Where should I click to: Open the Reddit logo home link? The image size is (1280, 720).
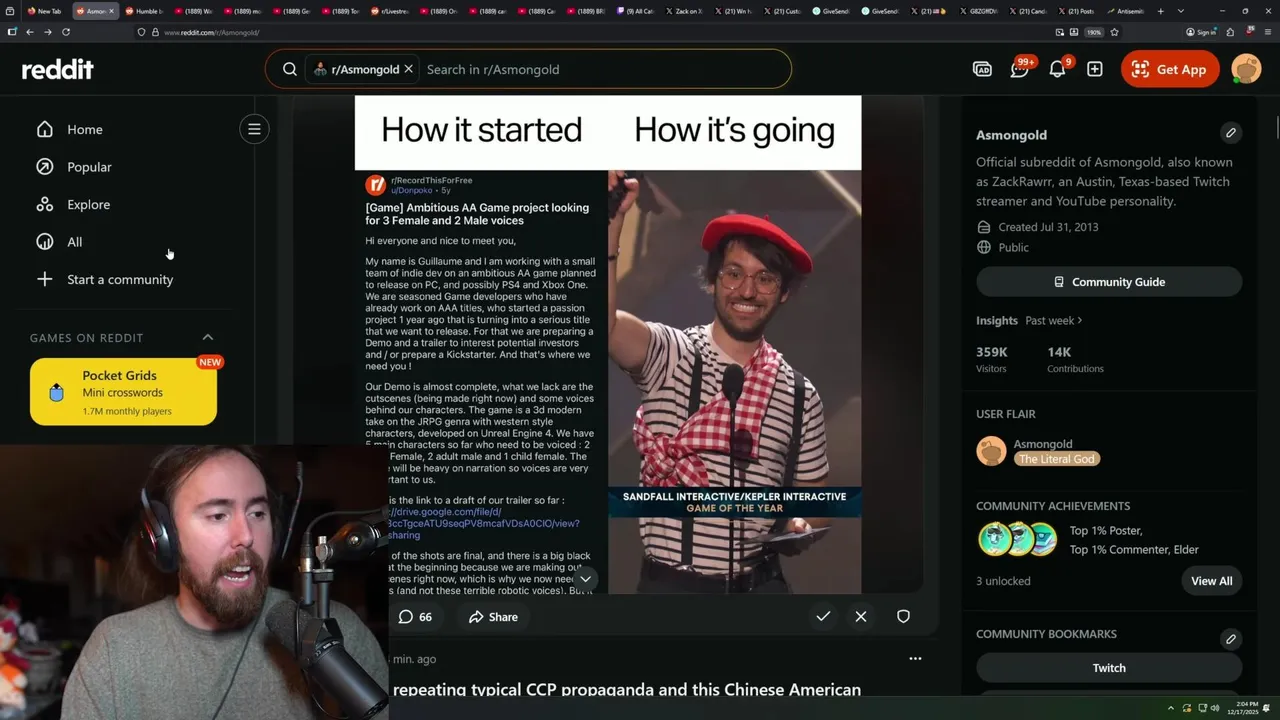point(58,69)
